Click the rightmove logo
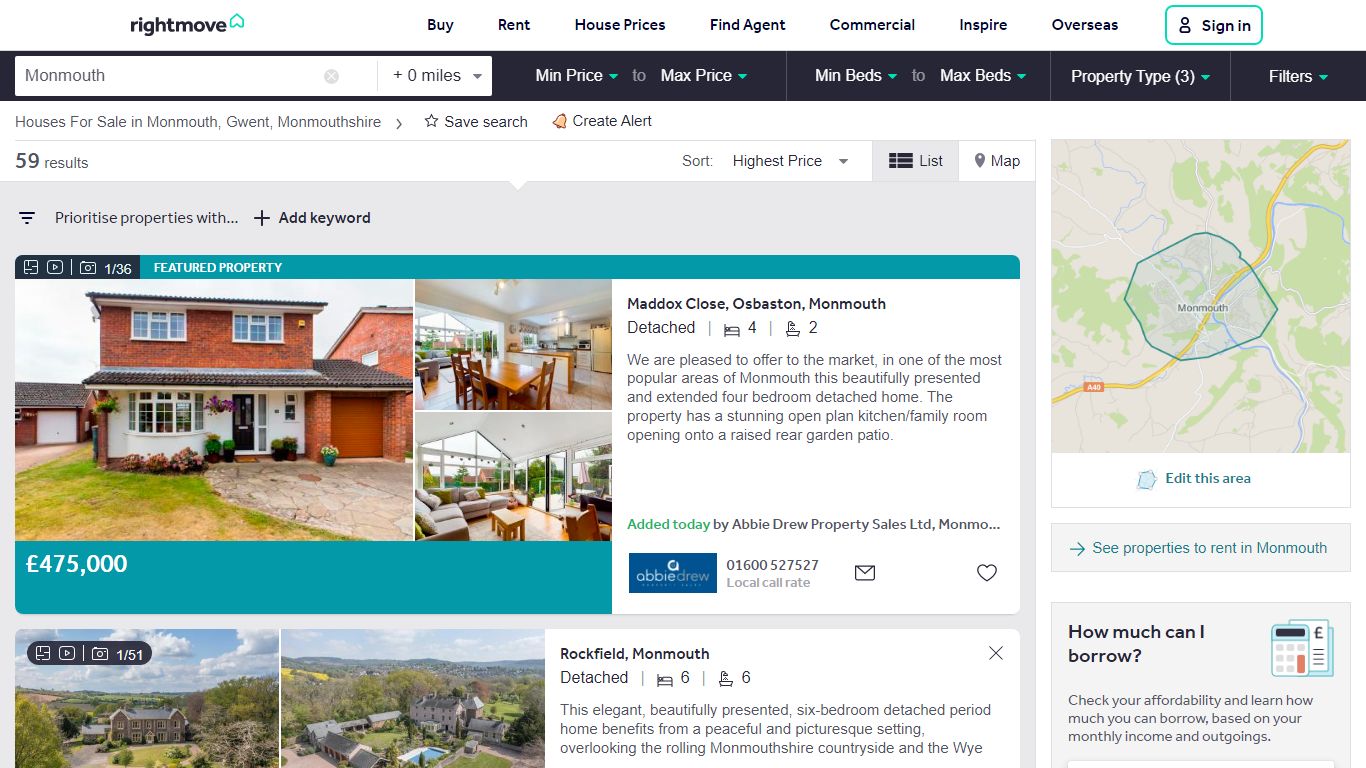 pos(187,24)
